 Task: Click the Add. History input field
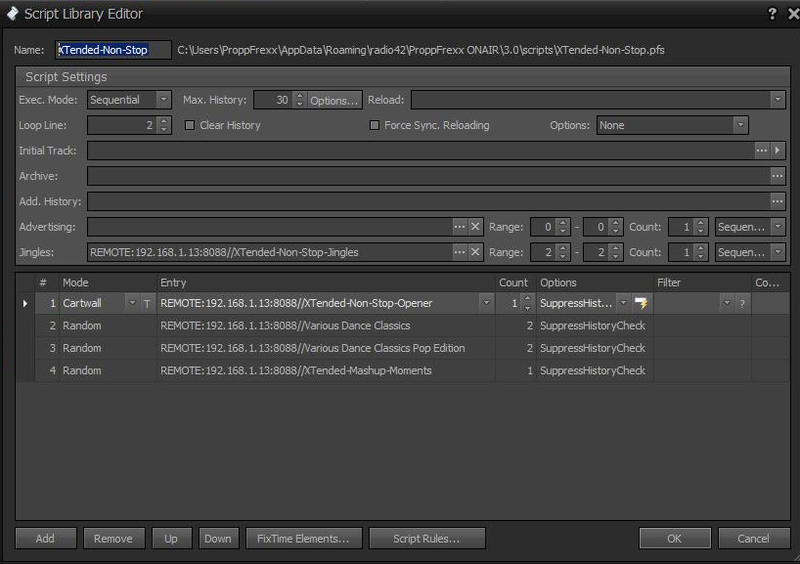429,202
